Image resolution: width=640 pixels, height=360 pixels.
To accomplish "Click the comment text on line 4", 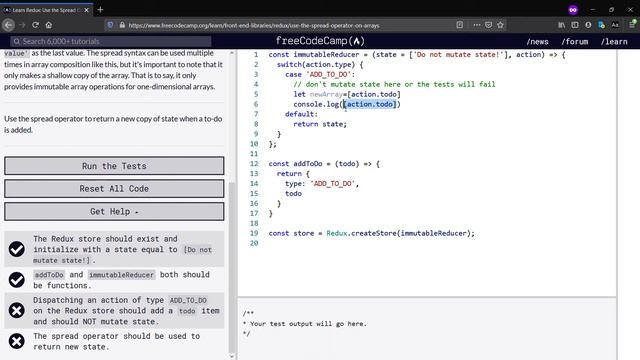I will pyautogui.click(x=394, y=84).
